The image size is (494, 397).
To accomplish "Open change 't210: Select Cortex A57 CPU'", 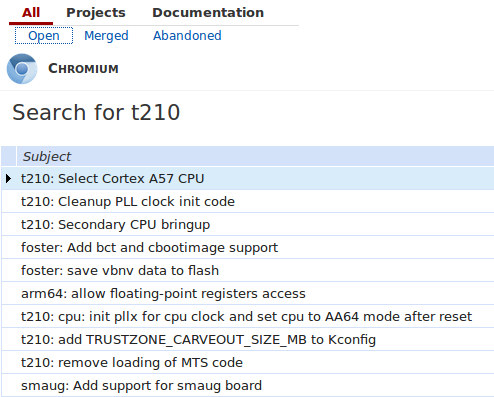I will 112,179.
